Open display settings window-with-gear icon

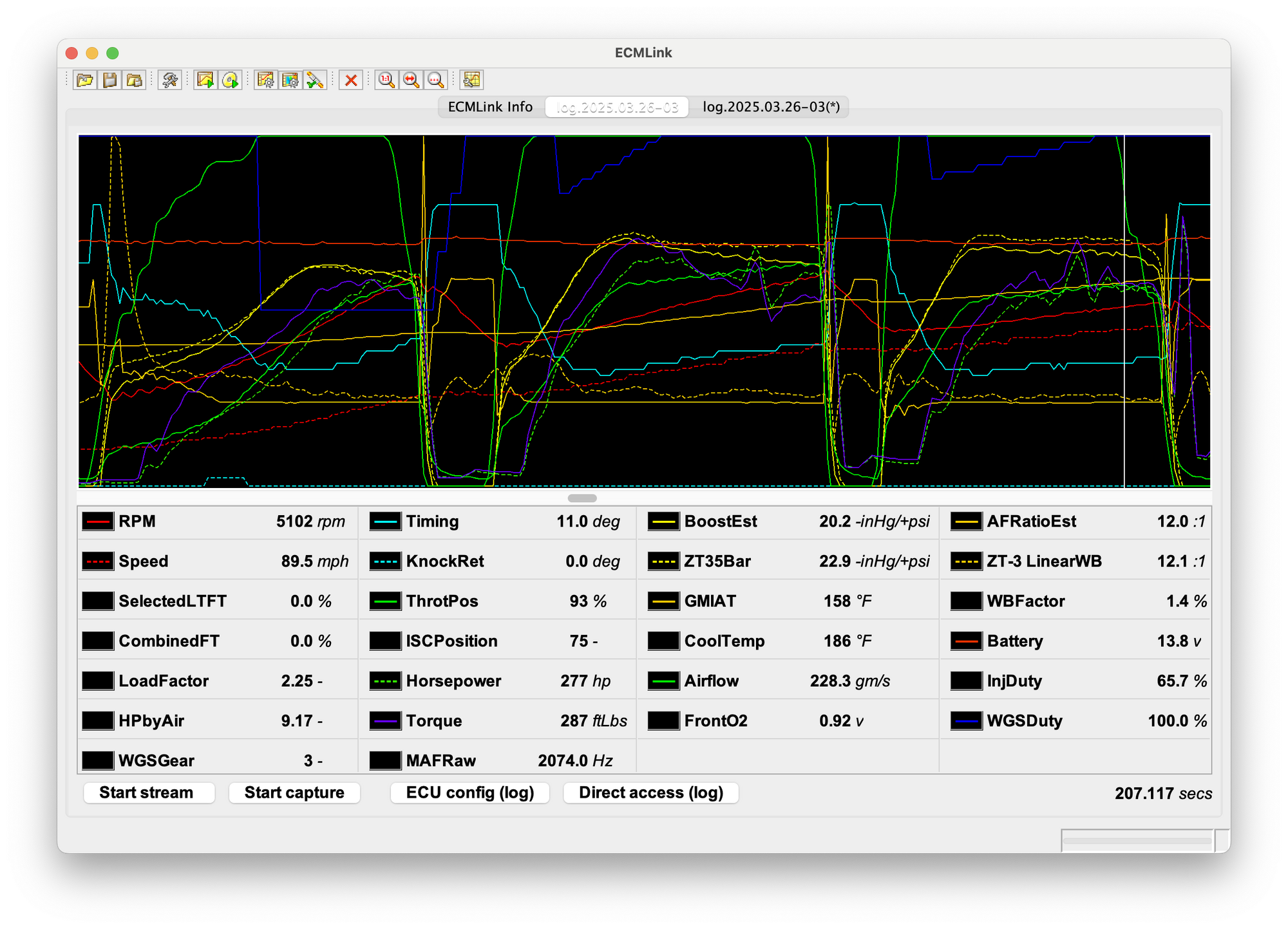[x=290, y=80]
